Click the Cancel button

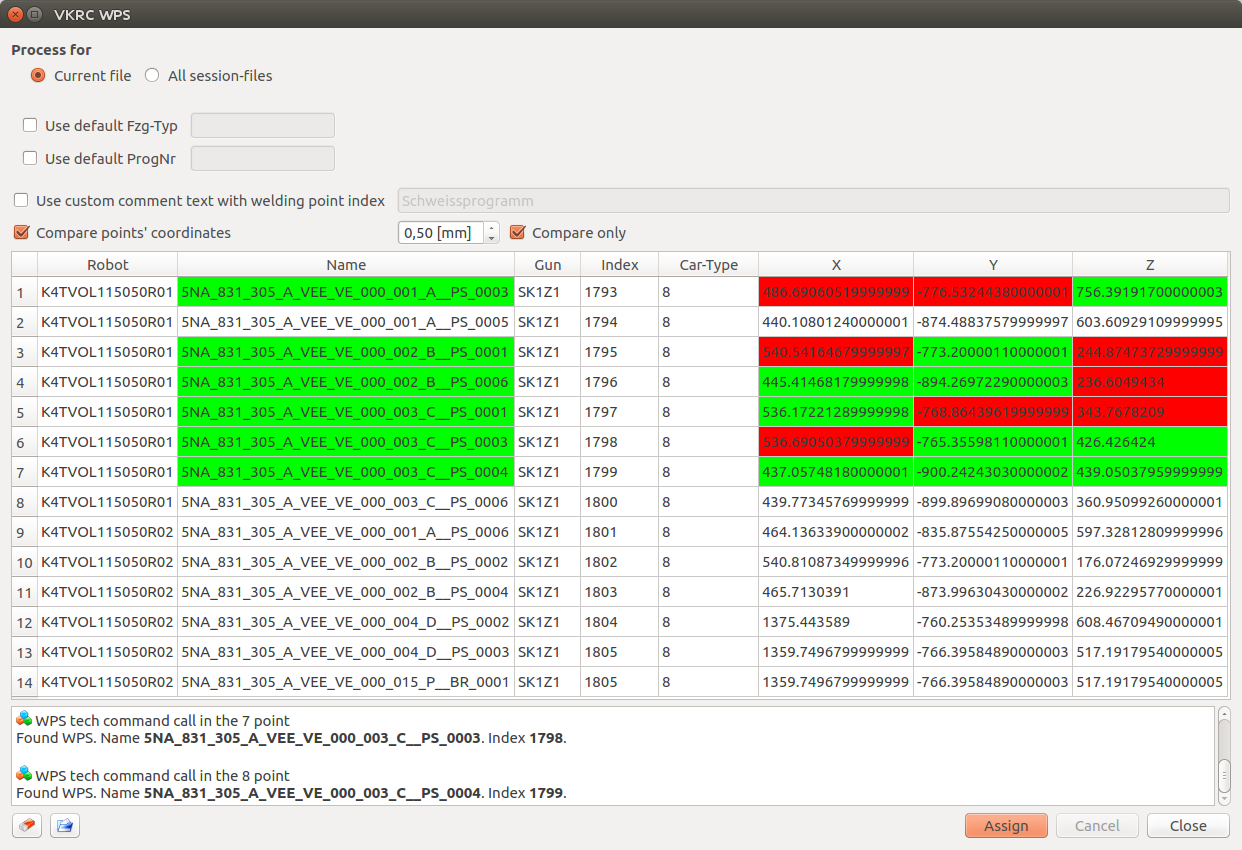1097,826
